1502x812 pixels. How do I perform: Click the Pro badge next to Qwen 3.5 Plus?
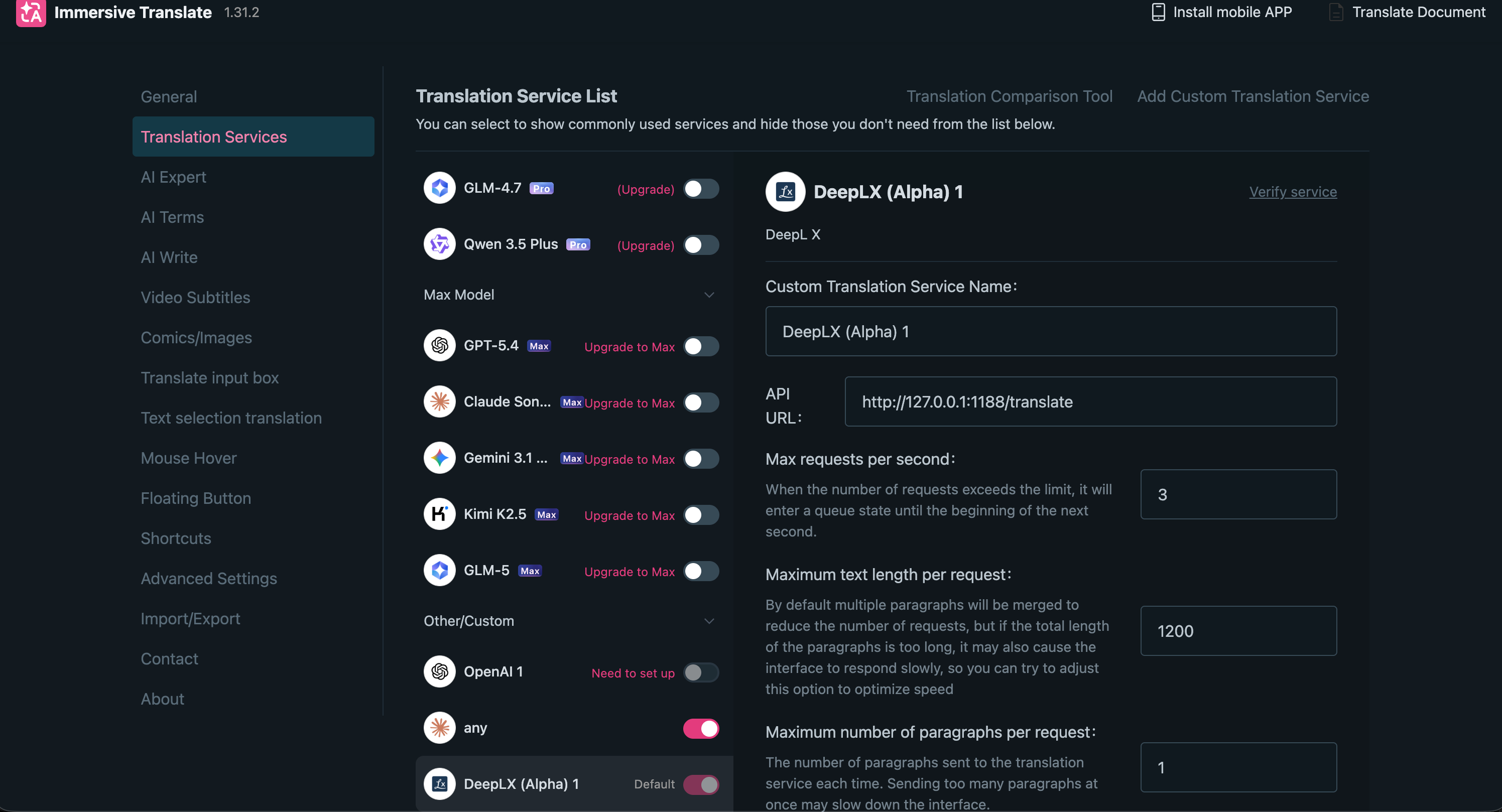coord(578,245)
